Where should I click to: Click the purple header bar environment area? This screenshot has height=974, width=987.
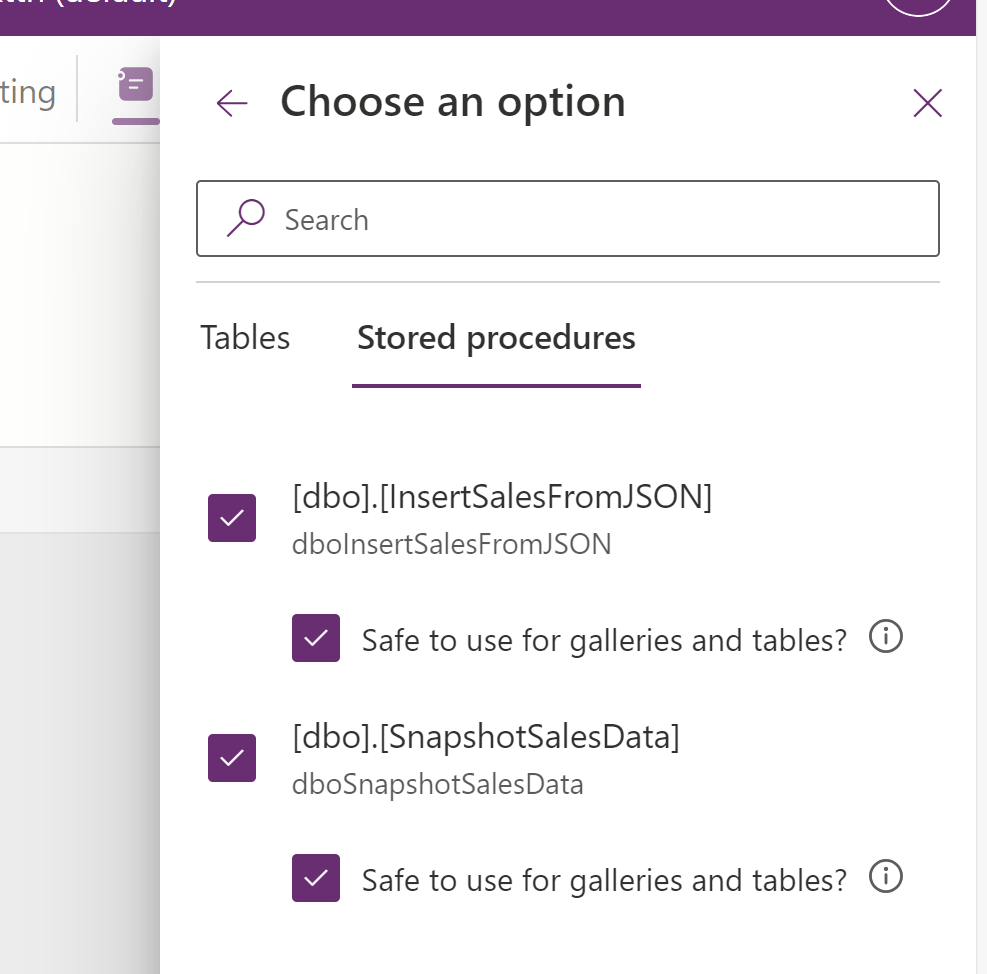500,15
